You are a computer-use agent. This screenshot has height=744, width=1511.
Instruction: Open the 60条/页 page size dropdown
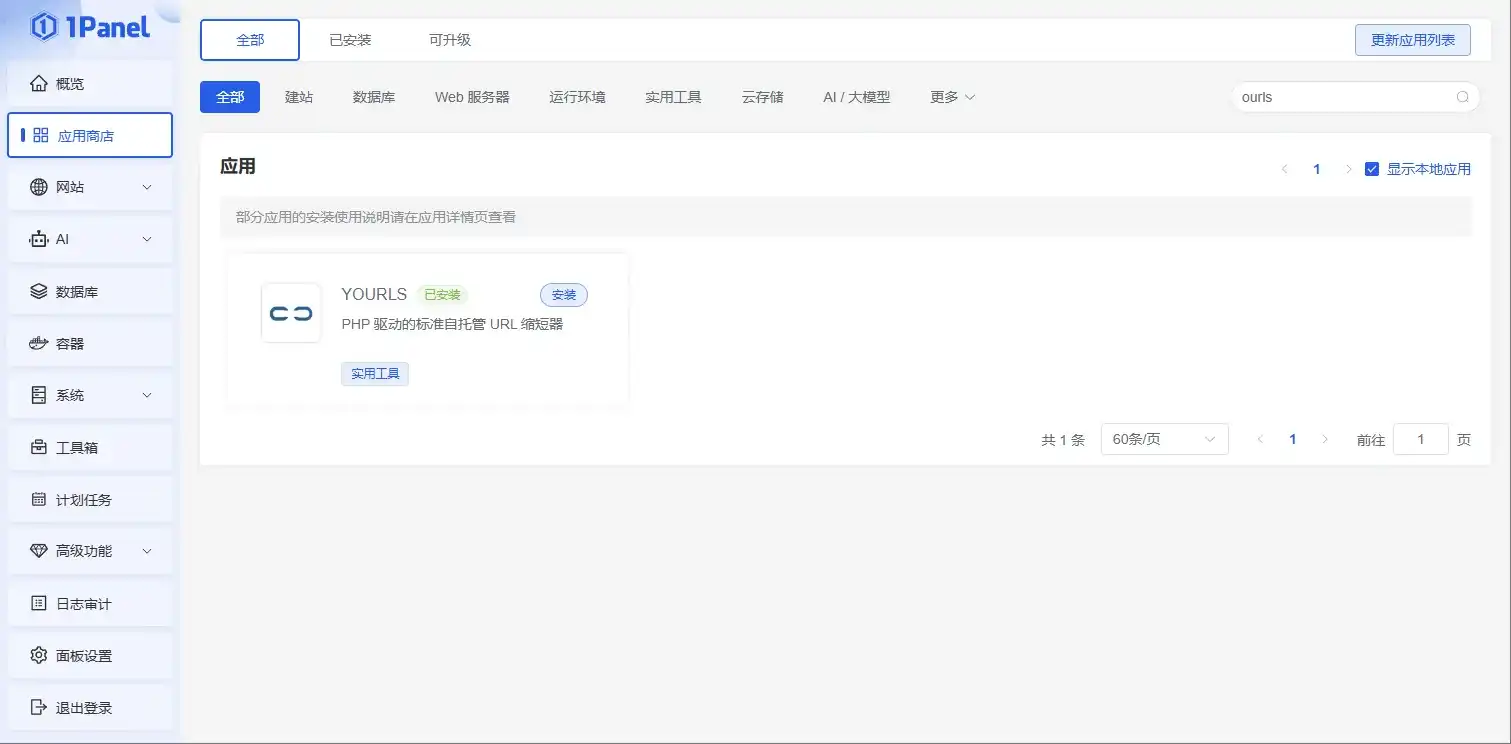point(1164,439)
